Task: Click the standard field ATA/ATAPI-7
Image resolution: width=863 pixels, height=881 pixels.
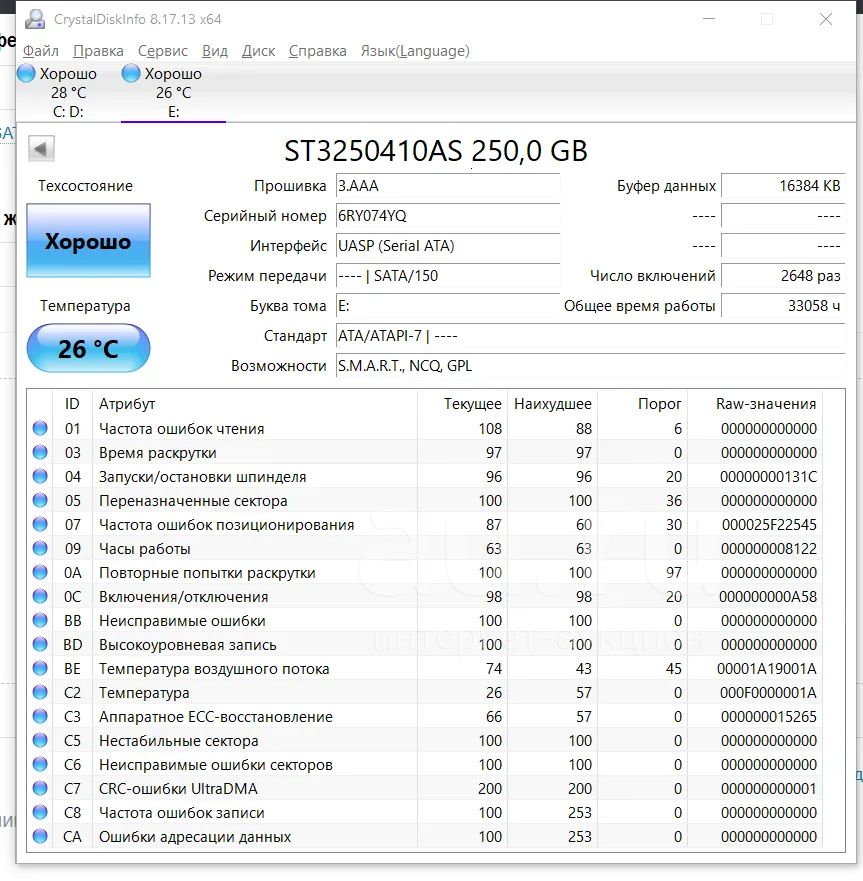Action: [x=591, y=336]
